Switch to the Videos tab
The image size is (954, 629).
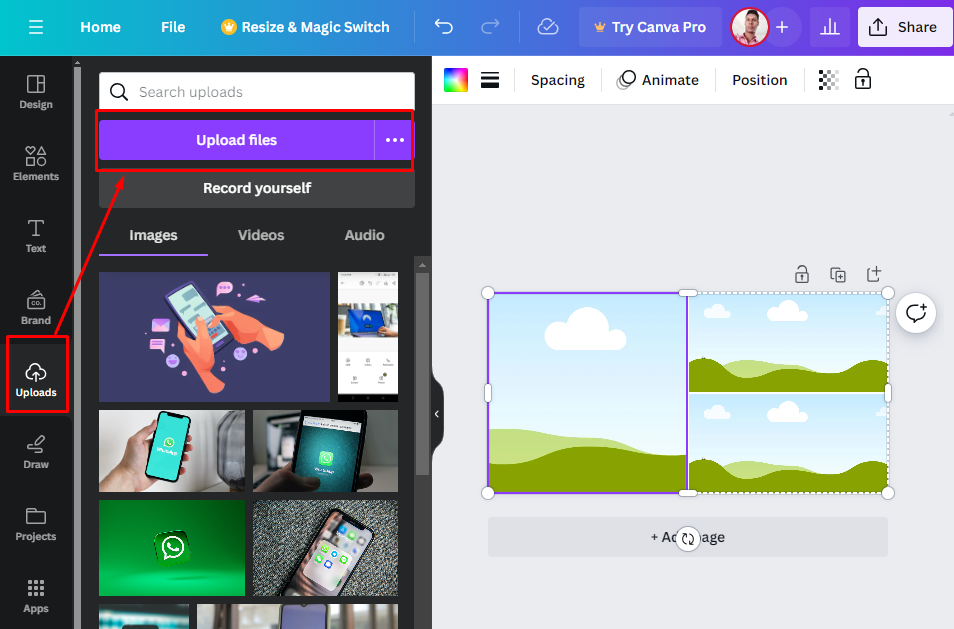[x=261, y=235]
